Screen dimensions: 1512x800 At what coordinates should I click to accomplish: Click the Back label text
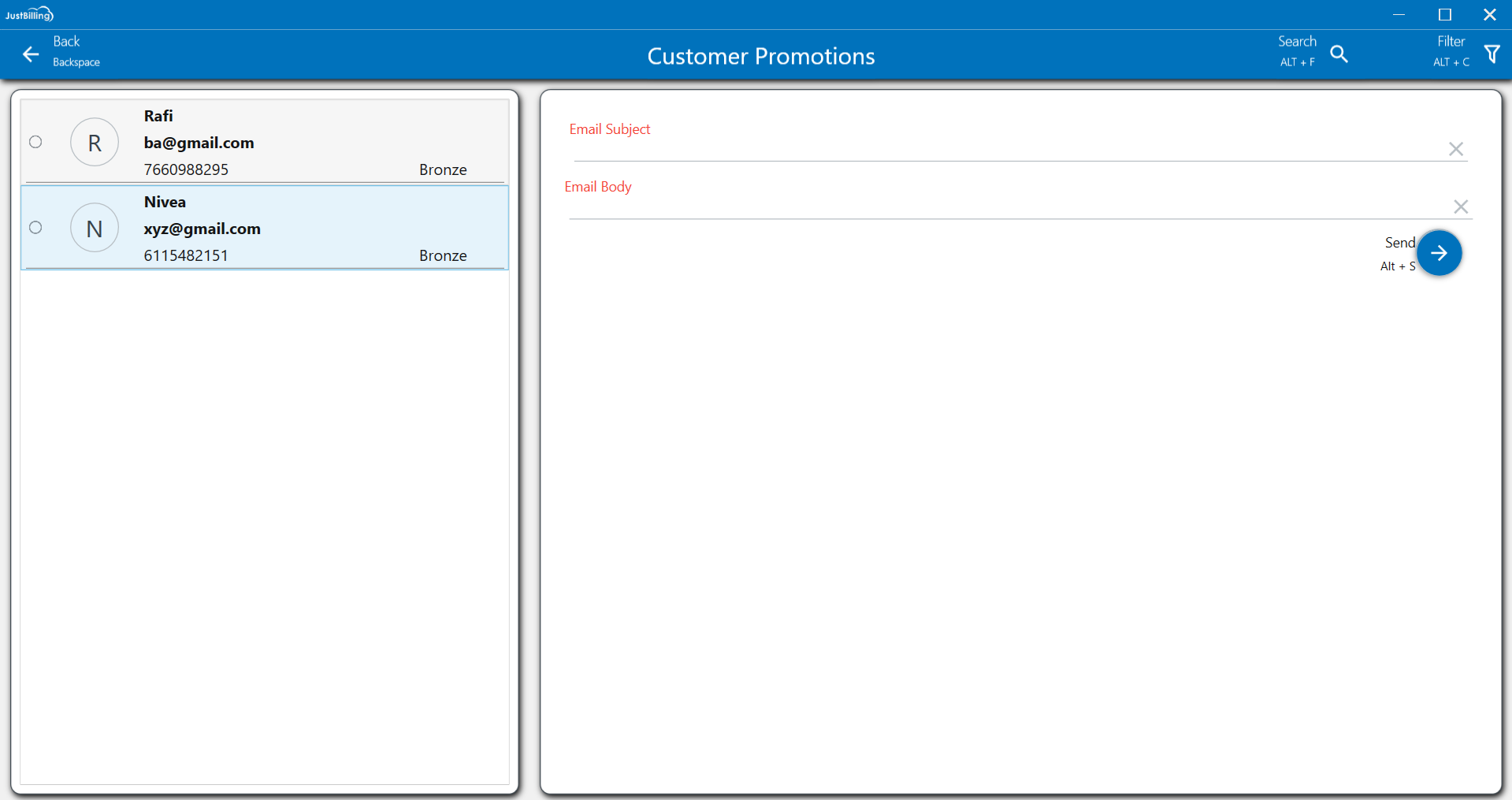66,42
